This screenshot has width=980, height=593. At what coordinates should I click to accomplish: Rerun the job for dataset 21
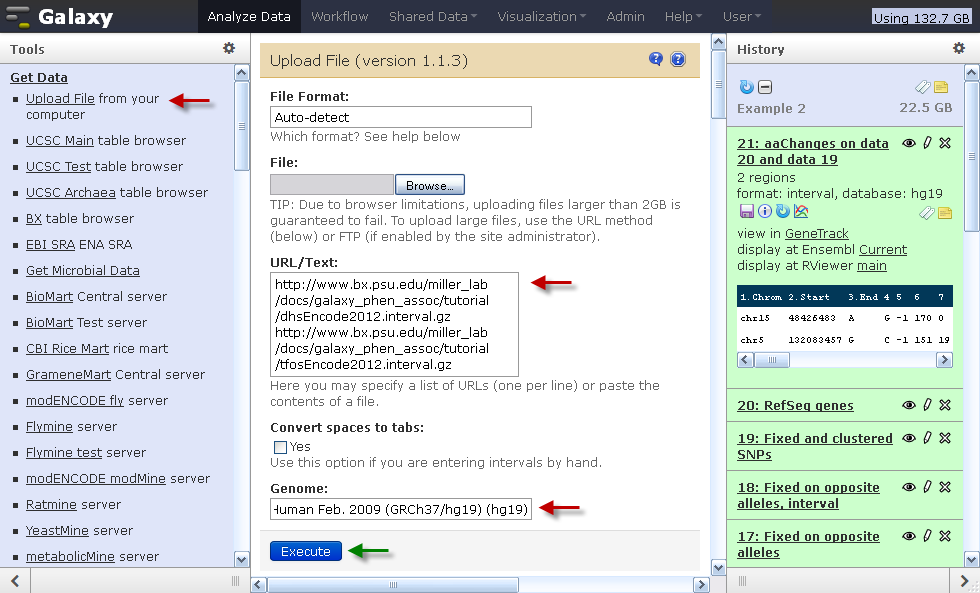782,211
